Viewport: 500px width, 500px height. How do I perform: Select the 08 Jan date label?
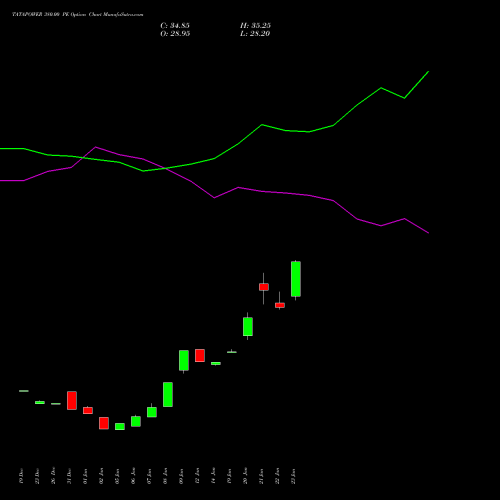coord(165,476)
